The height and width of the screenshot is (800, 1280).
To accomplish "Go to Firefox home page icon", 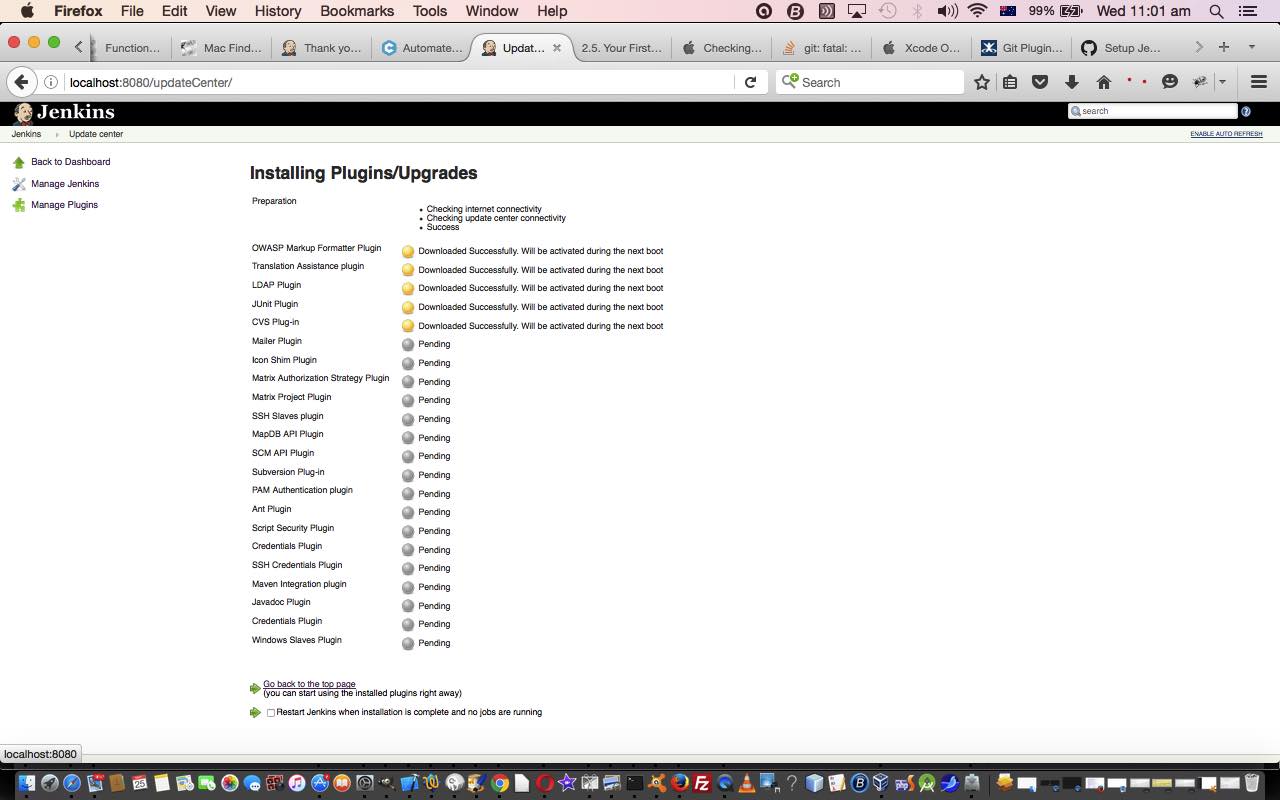I will (x=1104, y=82).
